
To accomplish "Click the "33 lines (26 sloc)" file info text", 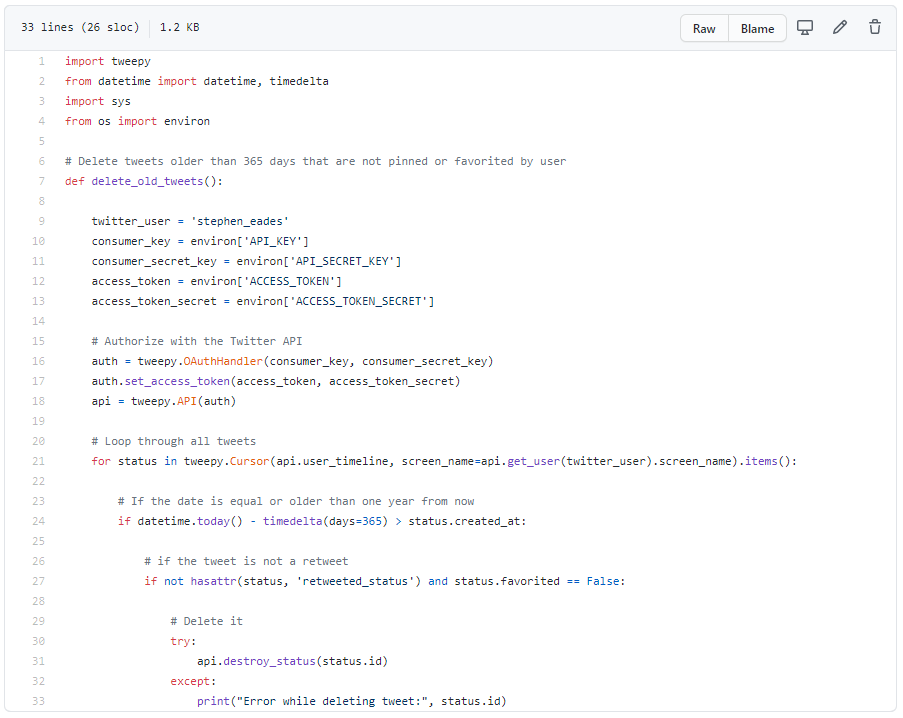I will point(80,28).
